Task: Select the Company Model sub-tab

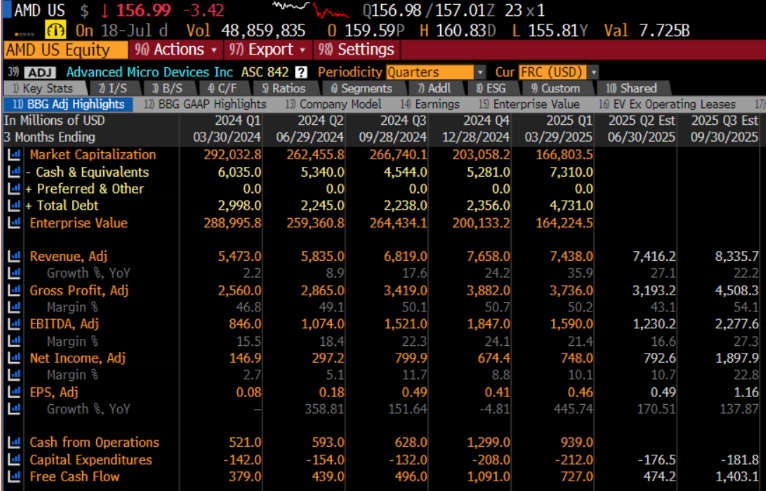Action: coord(333,105)
